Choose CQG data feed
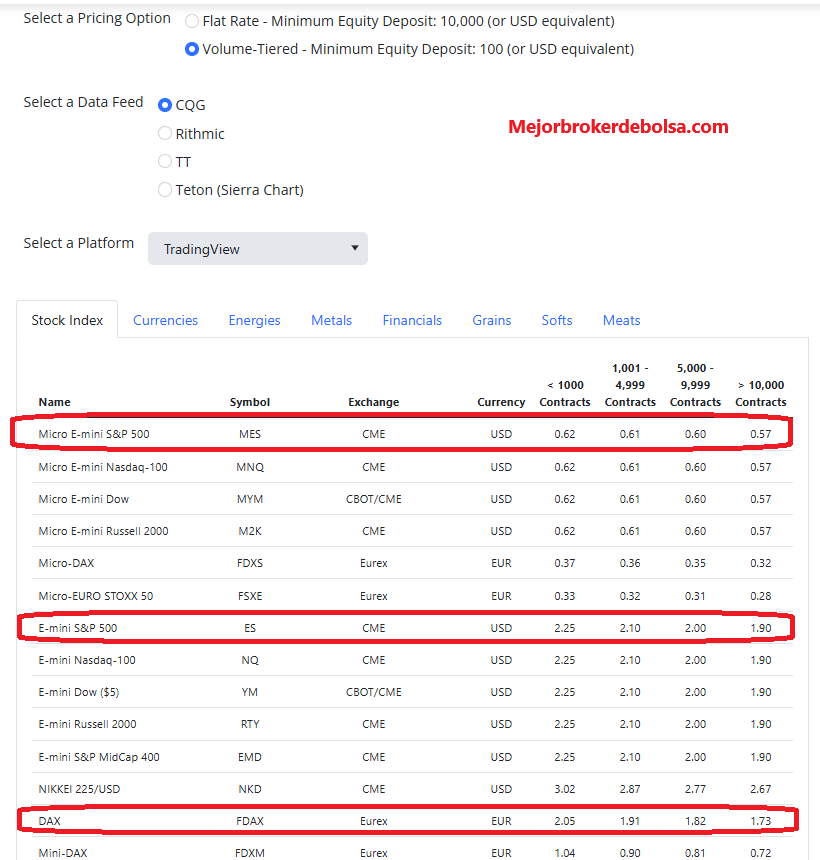 [165, 105]
